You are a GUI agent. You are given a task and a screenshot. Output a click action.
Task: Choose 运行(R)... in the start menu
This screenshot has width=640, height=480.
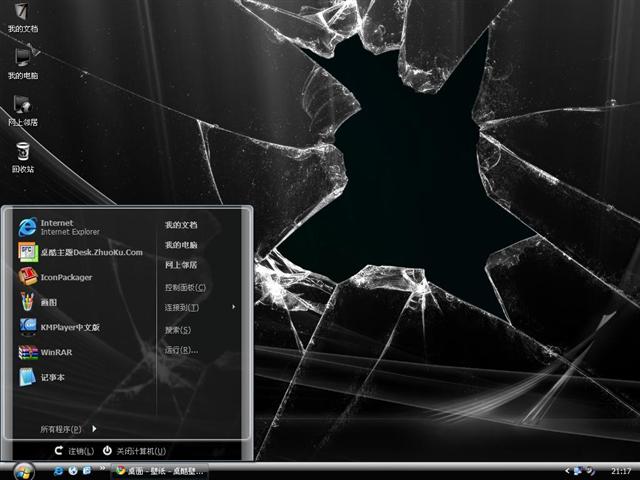coord(181,350)
